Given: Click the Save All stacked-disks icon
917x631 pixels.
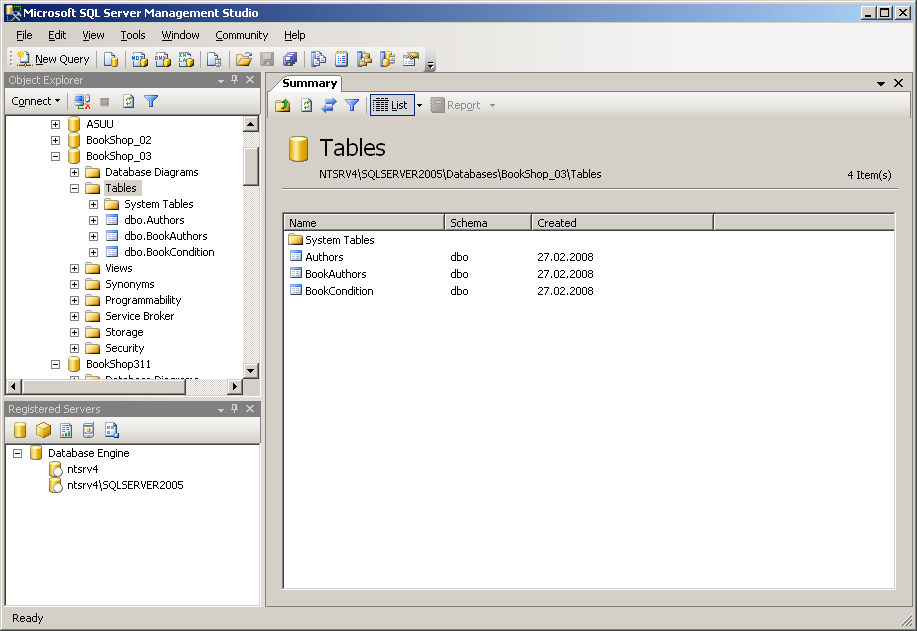Looking at the screenshot, I should pyautogui.click(x=290, y=59).
